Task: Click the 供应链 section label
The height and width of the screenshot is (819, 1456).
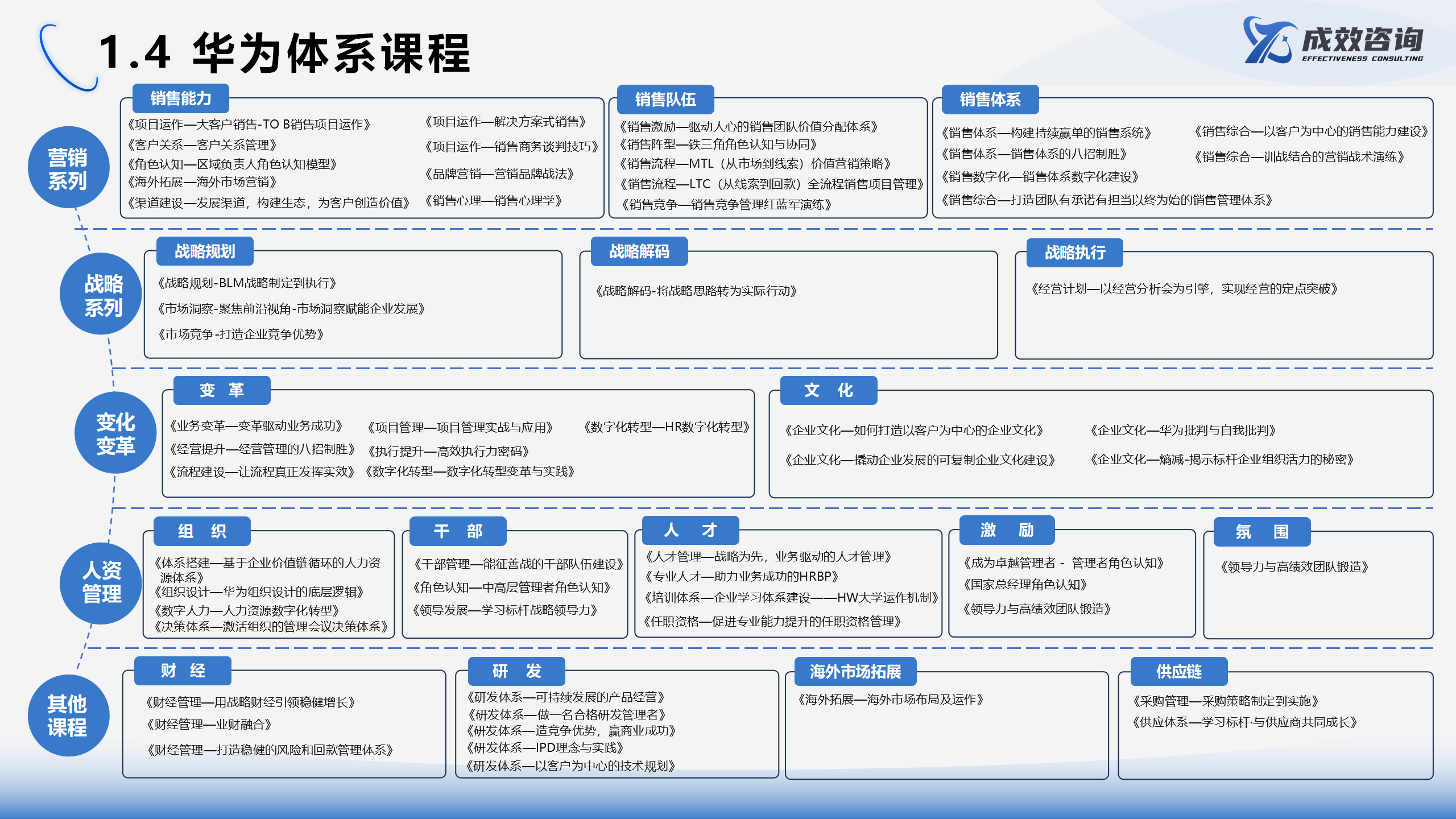Action: coord(1179,672)
